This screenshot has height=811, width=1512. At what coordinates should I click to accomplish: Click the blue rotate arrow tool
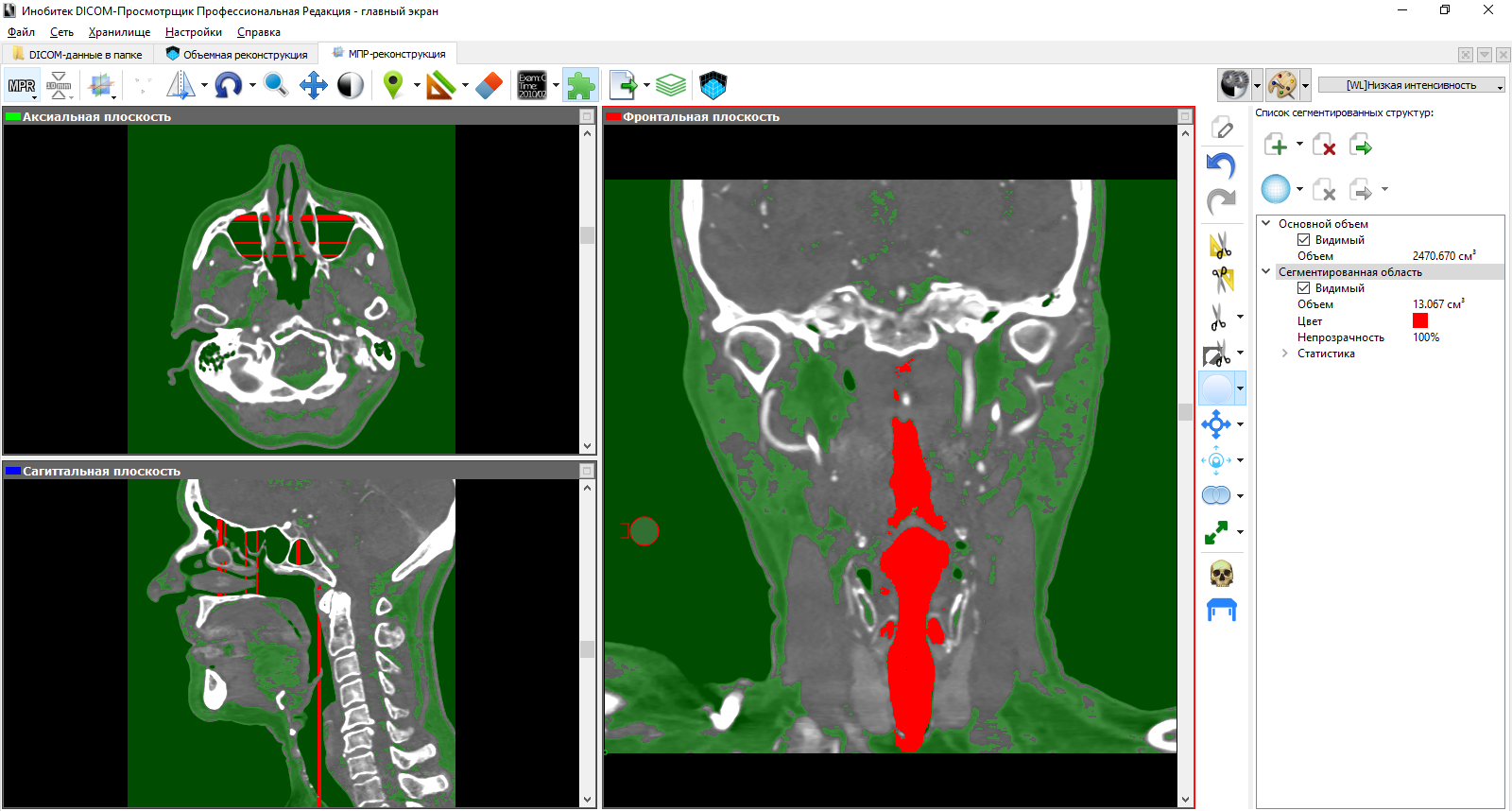pos(228,86)
